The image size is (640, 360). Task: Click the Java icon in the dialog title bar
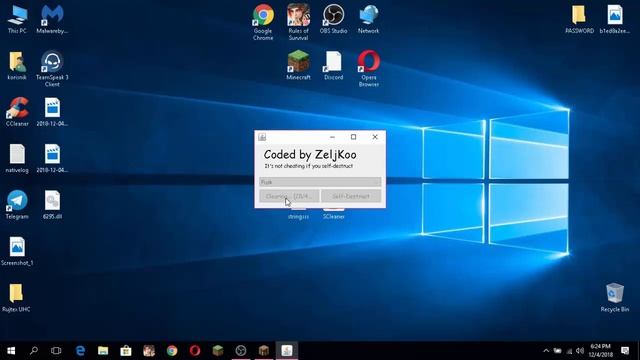point(262,137)
